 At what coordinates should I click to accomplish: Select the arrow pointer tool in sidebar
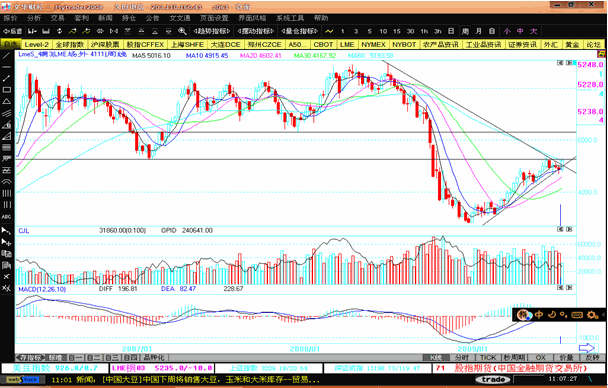pos(7,231)
